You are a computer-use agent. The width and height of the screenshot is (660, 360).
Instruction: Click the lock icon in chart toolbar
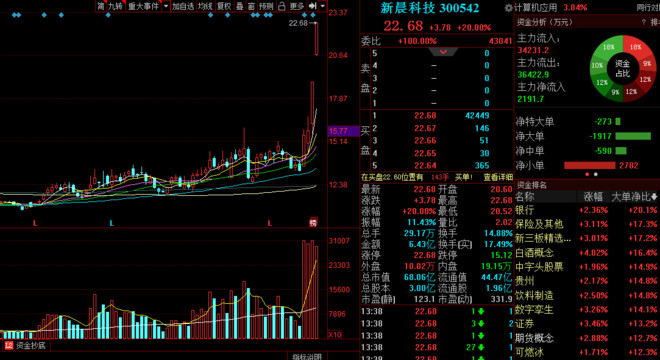point(282,6)
